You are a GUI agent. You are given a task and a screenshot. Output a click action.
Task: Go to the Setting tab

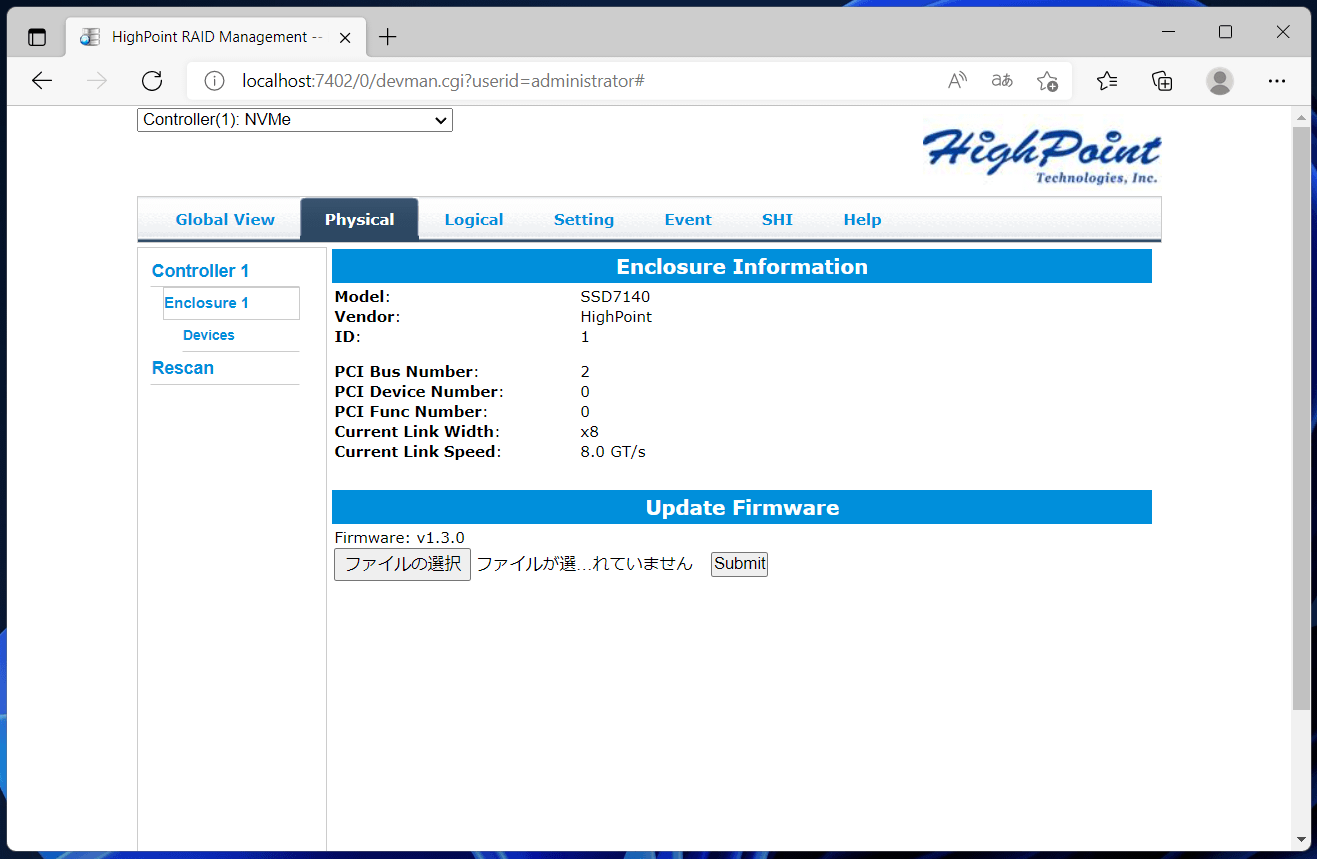(x=584, y=220)
